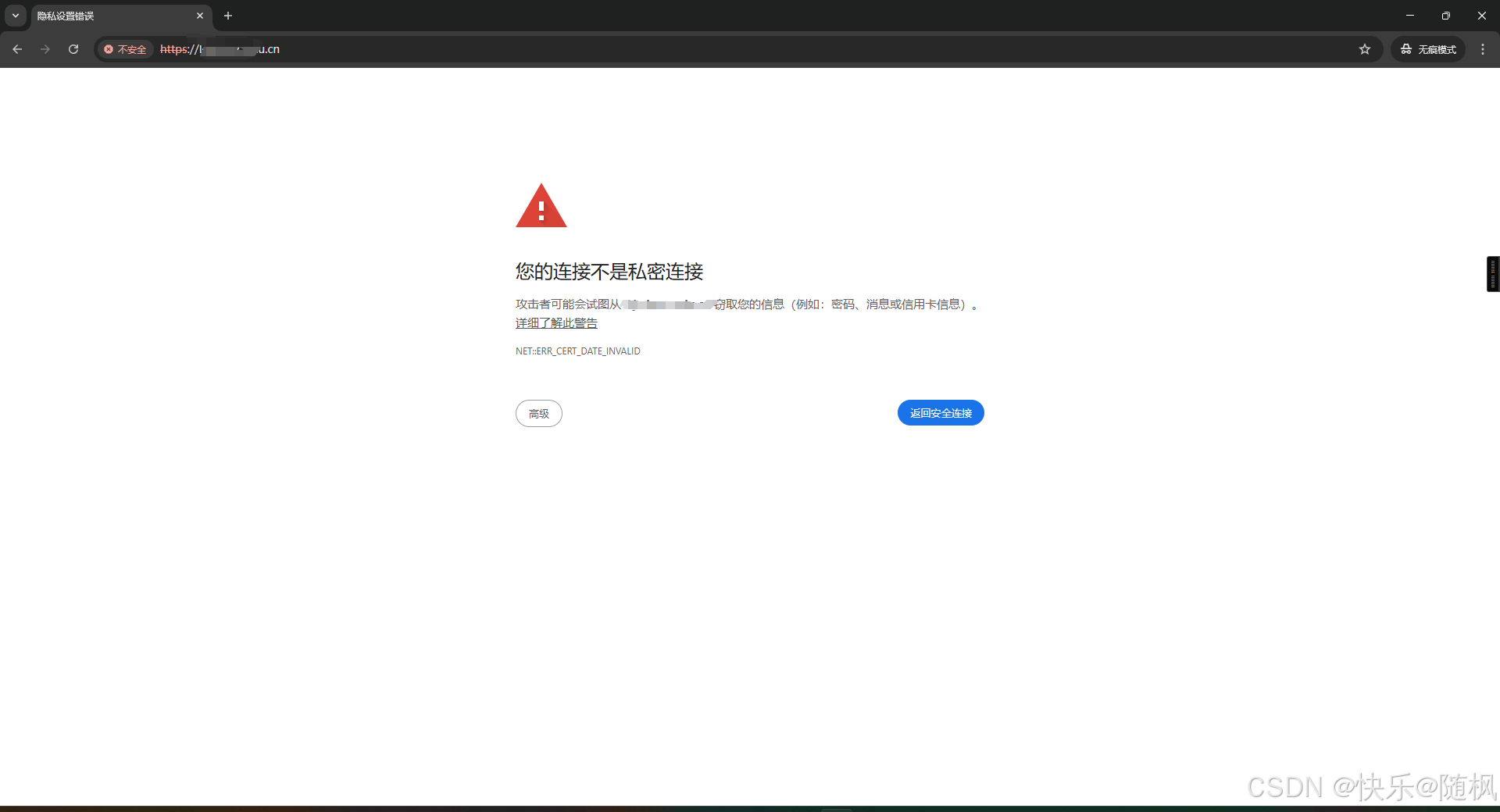Bookmark this page with the star icon
The image size is (1500, 812).
tap(1364, 49)
